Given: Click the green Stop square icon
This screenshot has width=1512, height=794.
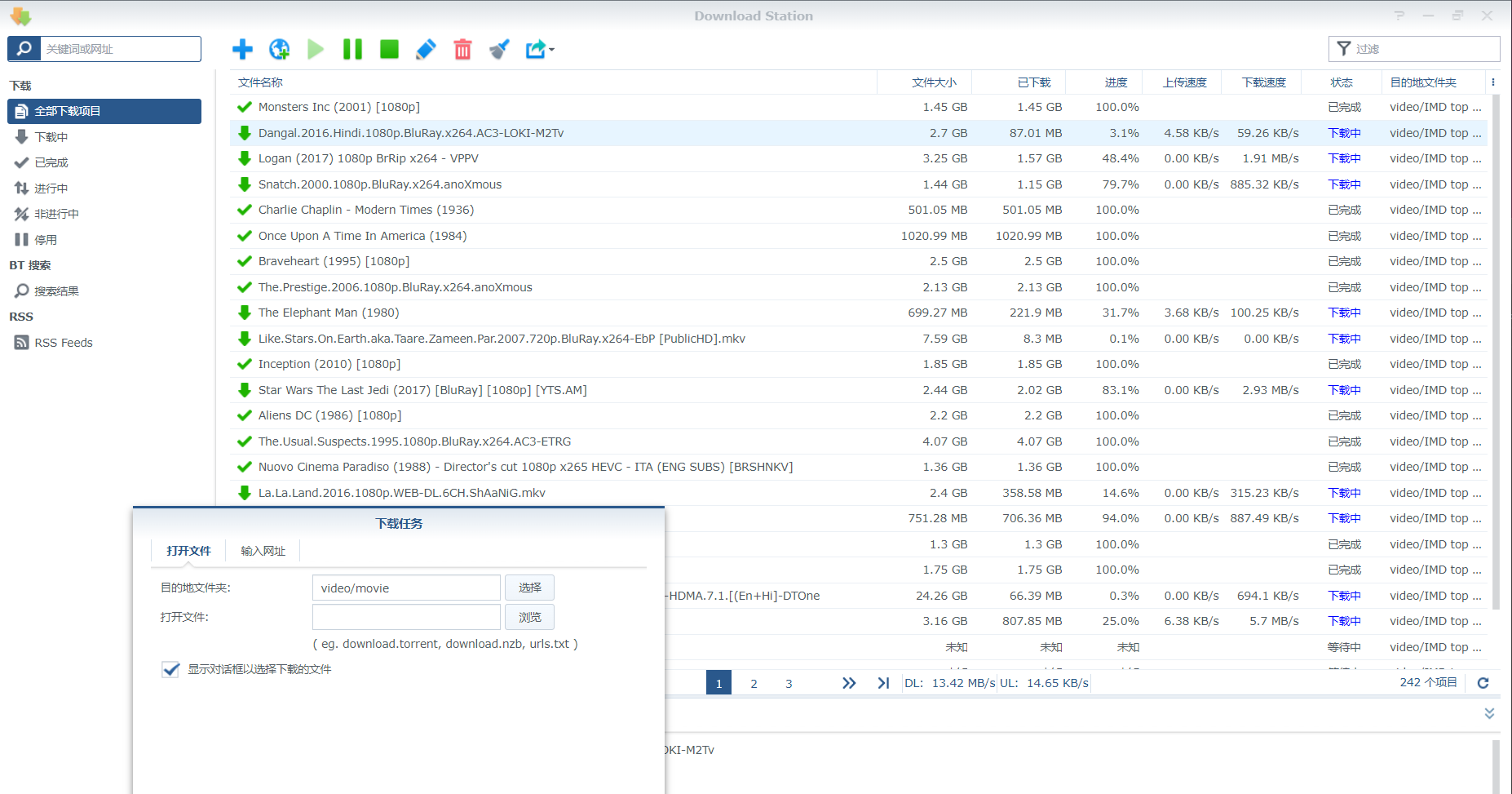Looking at the screenshot, I should click(389, 49).
